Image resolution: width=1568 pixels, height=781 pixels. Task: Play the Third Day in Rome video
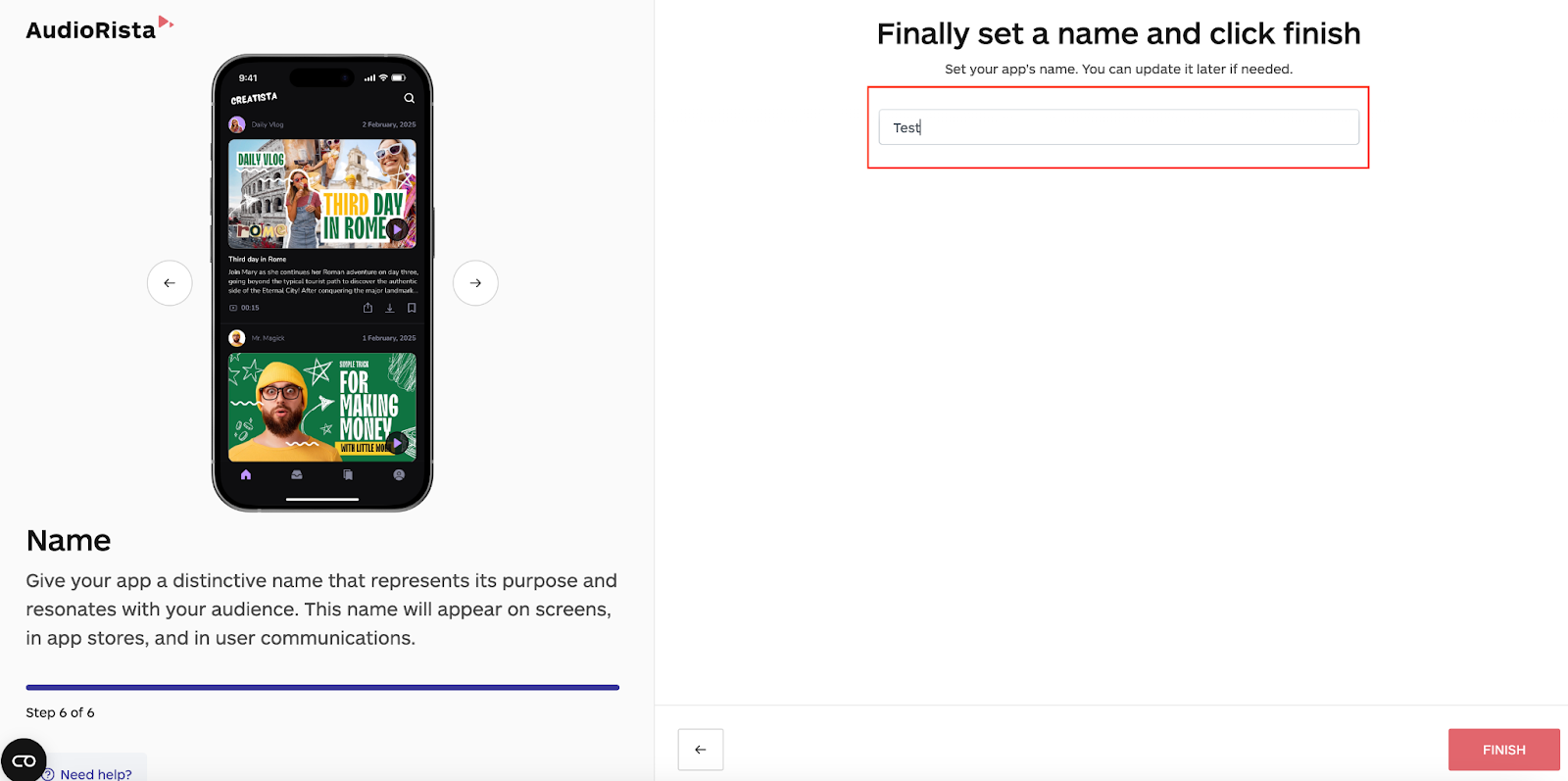[396, 229]
